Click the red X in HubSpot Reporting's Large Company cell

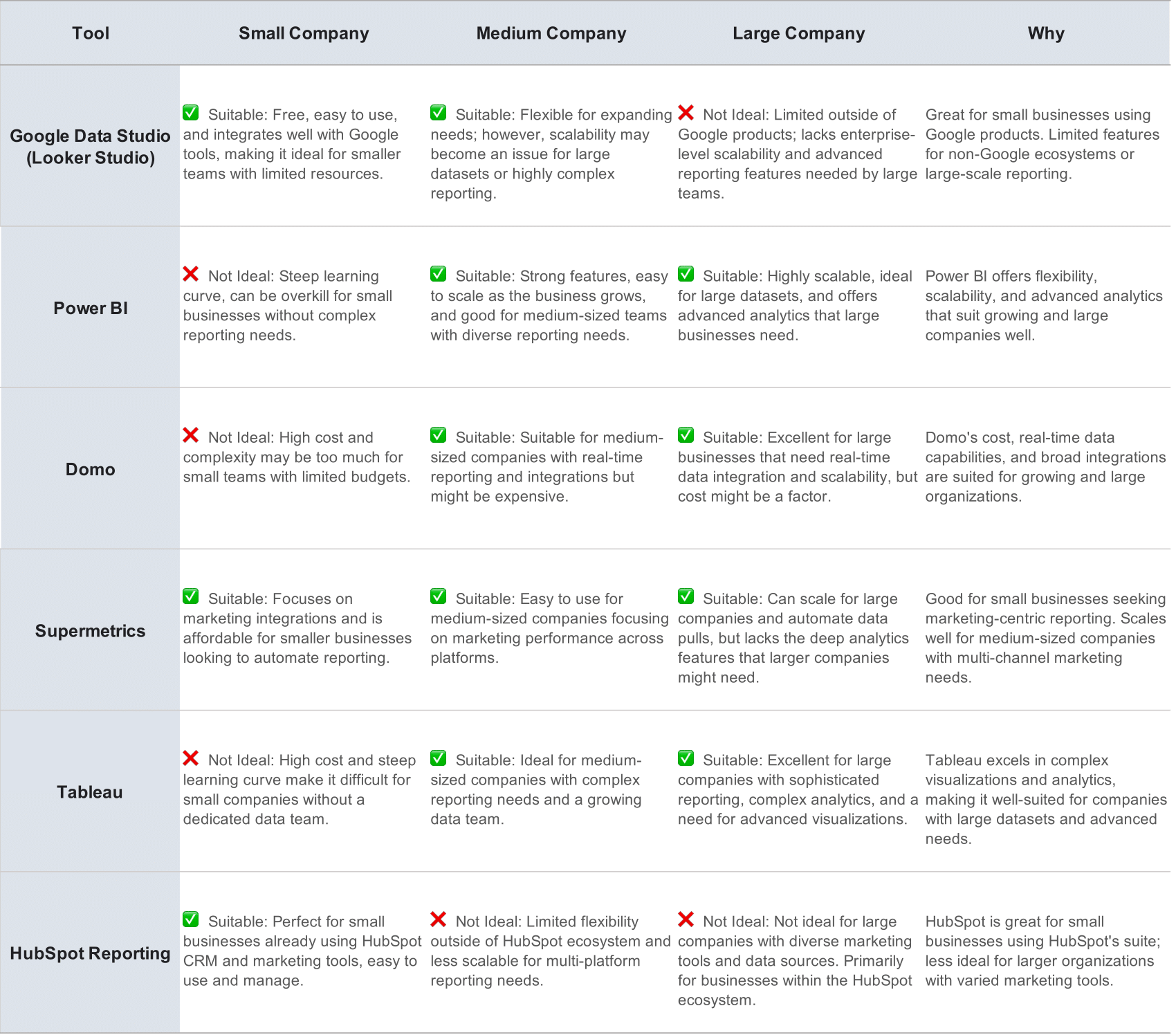tap(686, 919)
